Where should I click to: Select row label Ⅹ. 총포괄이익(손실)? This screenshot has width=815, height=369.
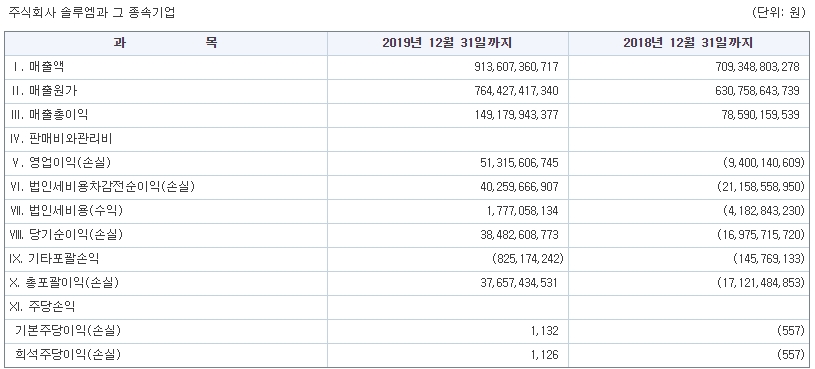tap(64, 283)
